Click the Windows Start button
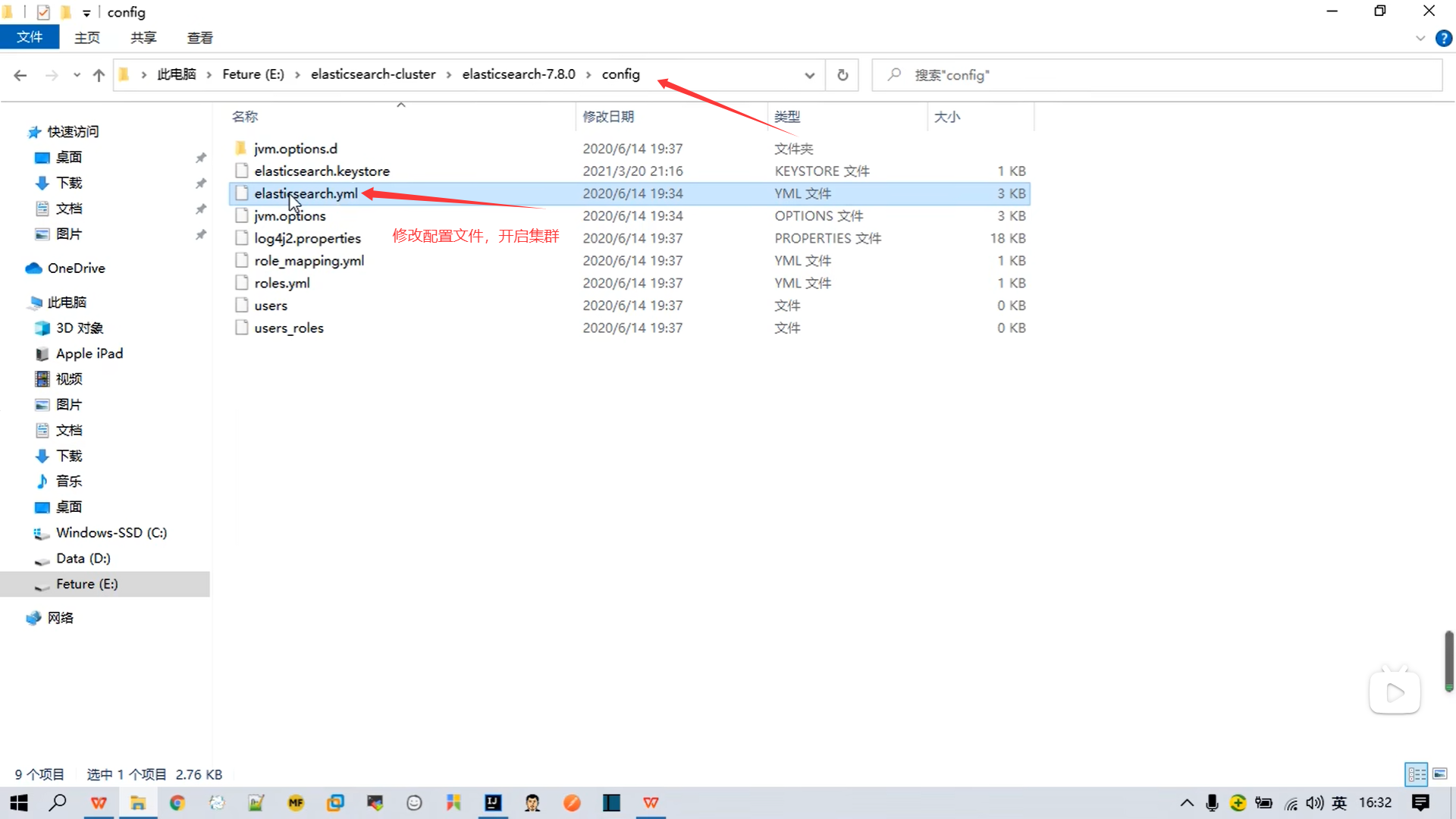 click(x=19, y=802)
